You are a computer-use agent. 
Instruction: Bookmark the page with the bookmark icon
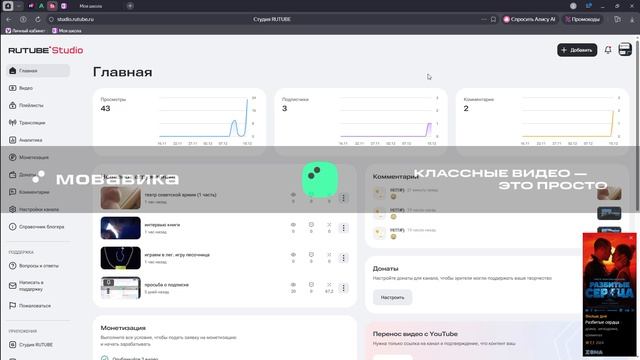[493, 19]
